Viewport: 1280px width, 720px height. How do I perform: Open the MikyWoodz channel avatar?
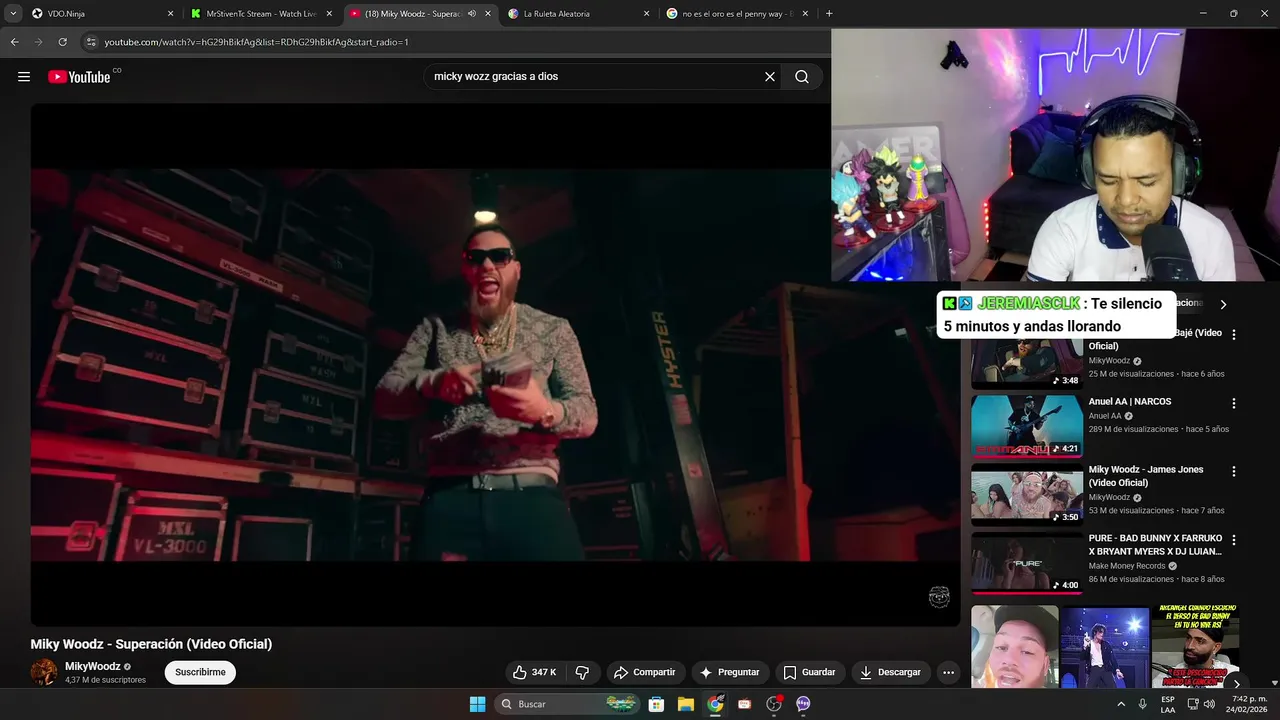(x=44, y=672)
